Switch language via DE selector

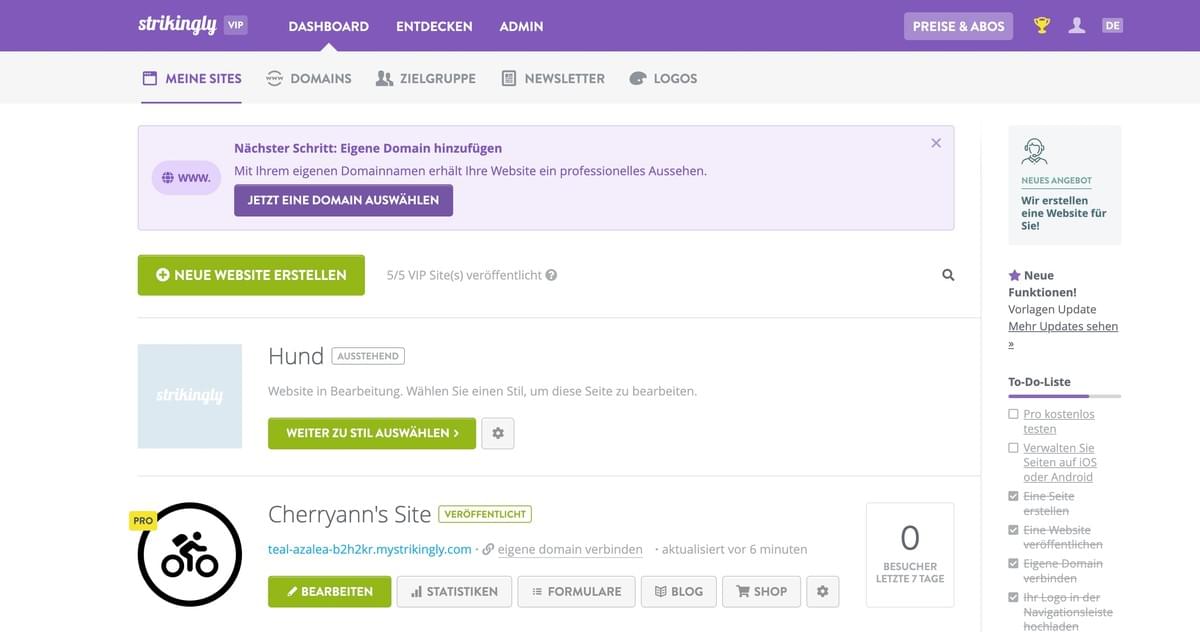1112,26
